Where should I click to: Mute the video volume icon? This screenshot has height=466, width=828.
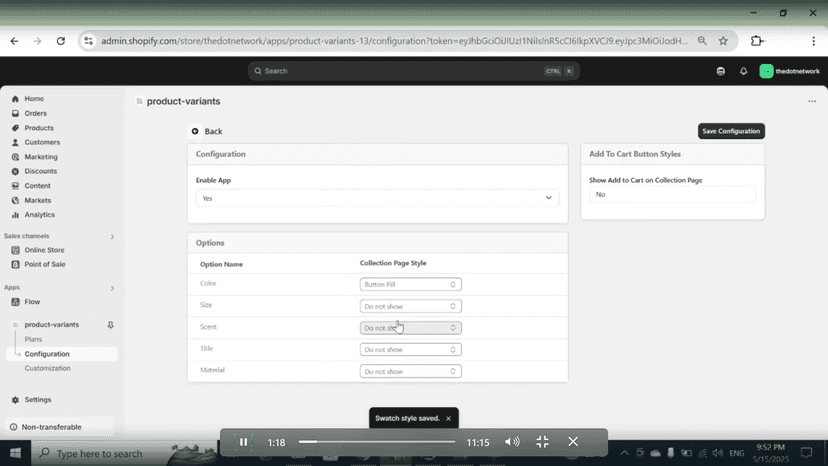click(512, 442)
